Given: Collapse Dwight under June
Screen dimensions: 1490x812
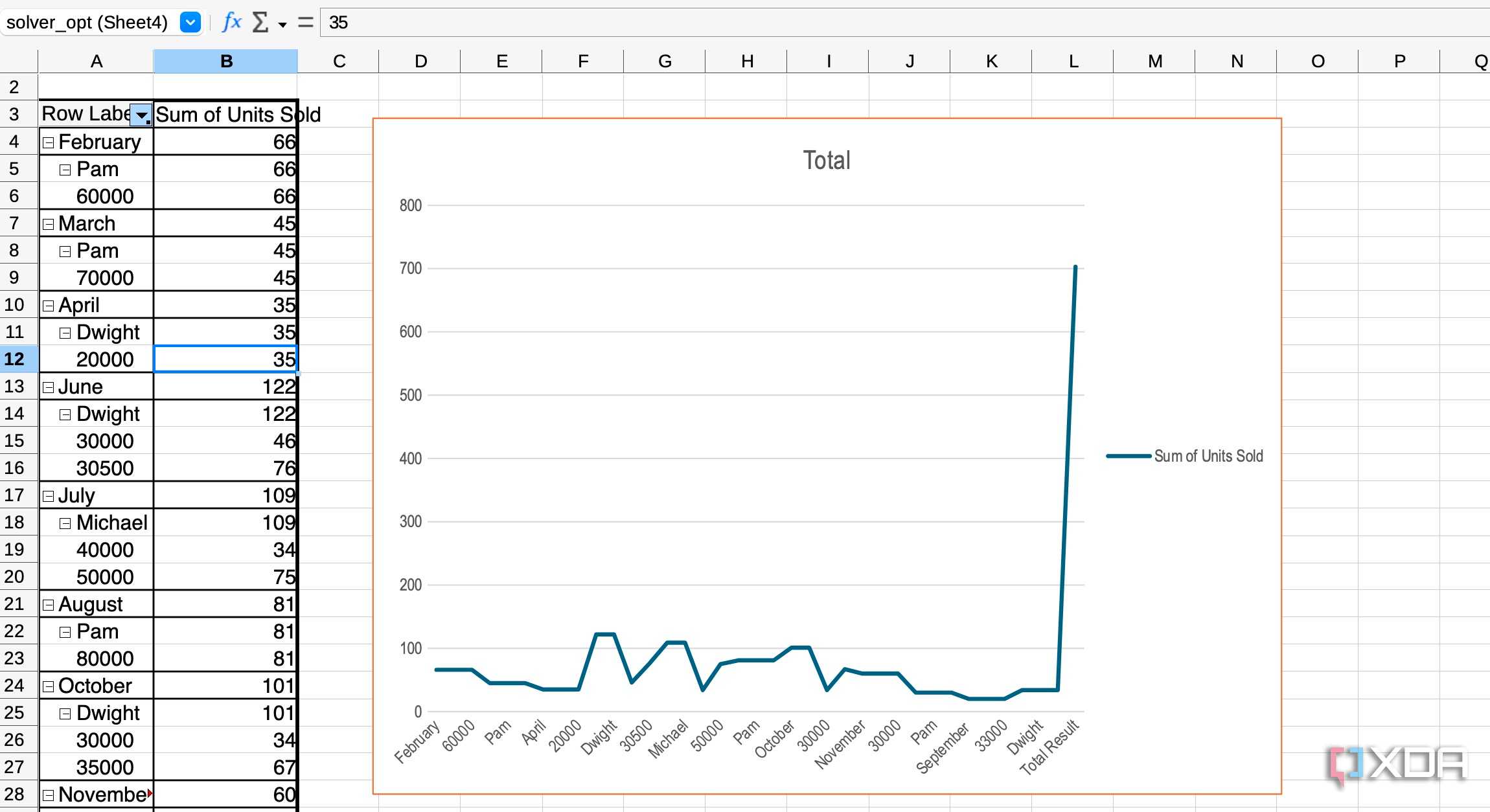Looking at the screenshot, I should pos(65,414).
